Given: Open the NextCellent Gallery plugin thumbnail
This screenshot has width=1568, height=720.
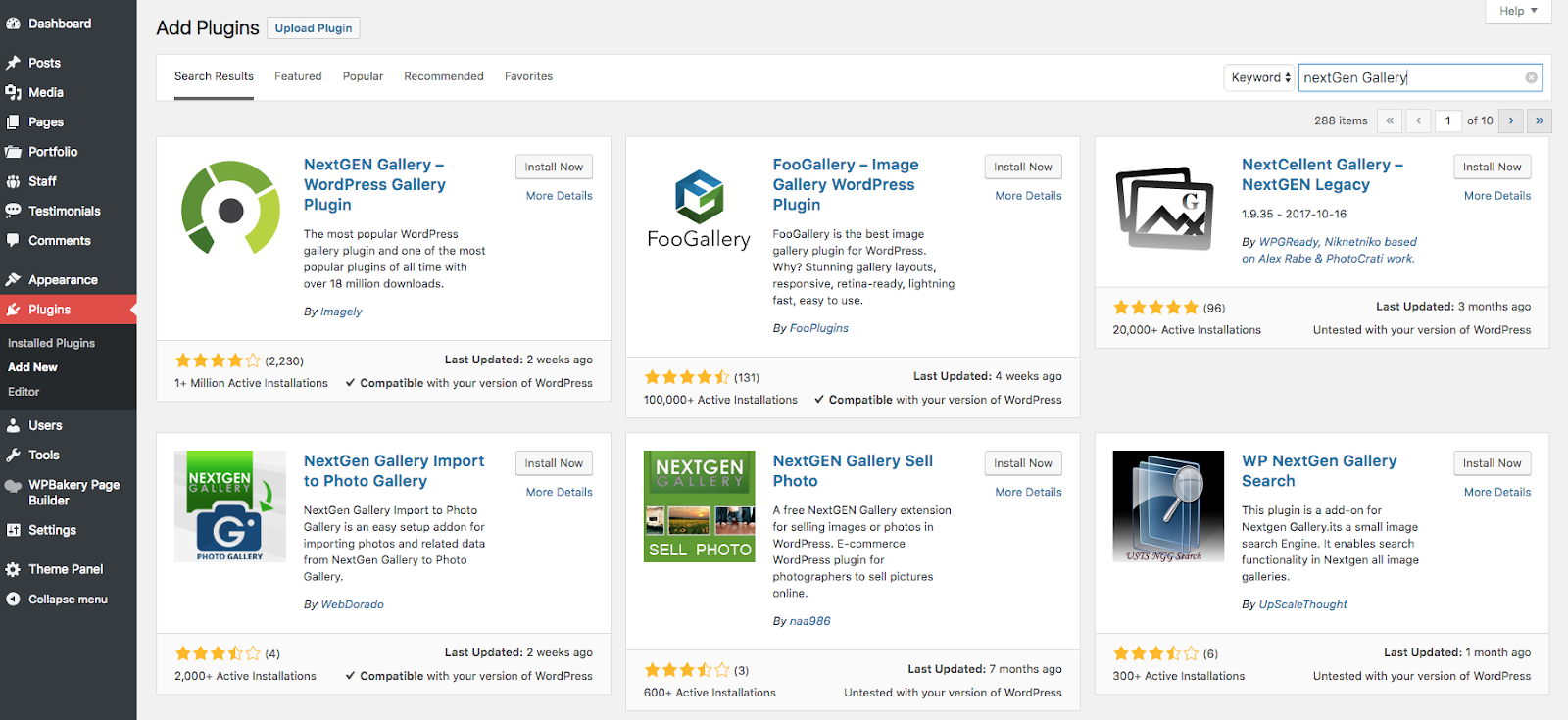Looking at the screenshot, I should pyautogui.click(x=1164, y=210).
